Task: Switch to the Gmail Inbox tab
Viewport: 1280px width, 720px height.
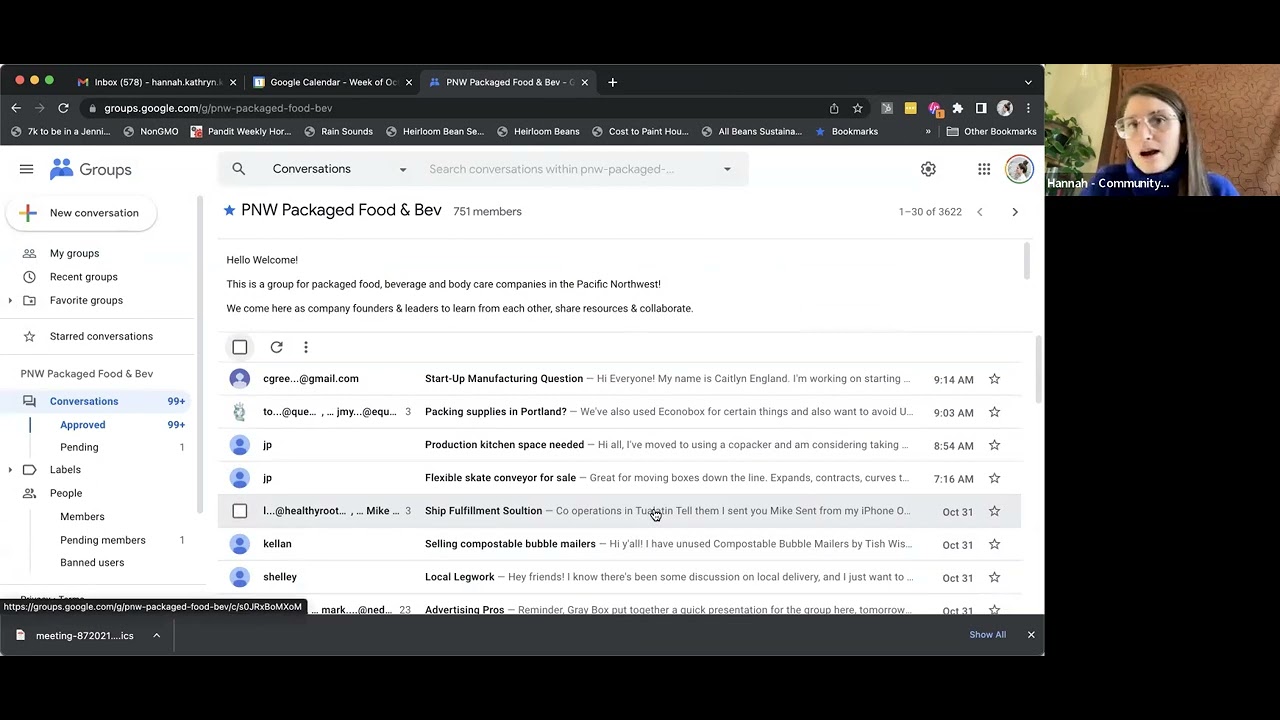Action: click(x=157, y=82)
